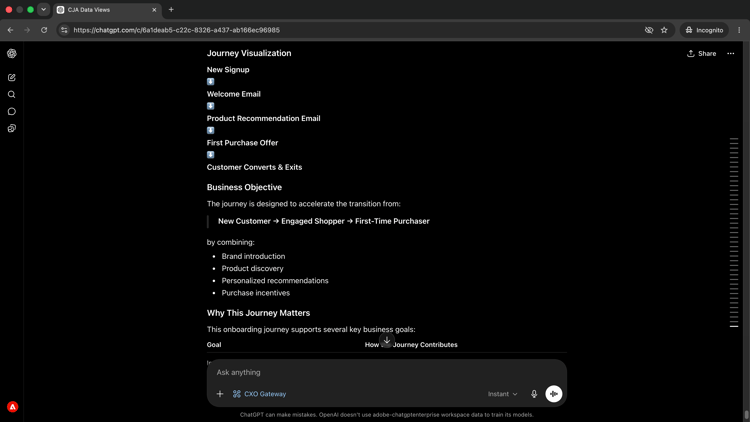Open the conversation options ellipsis menu
This screenshot has width=750, height=422.
730,54
